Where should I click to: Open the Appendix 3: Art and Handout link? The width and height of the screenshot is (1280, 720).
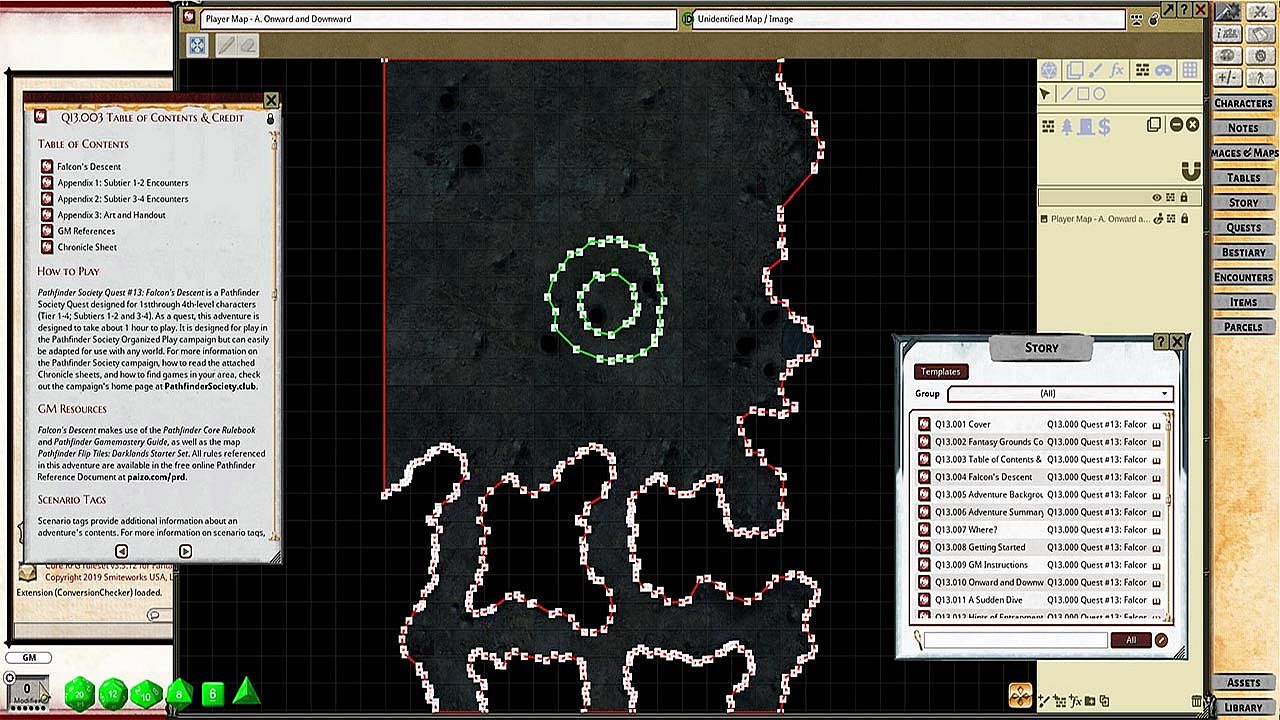pos(111,215)
